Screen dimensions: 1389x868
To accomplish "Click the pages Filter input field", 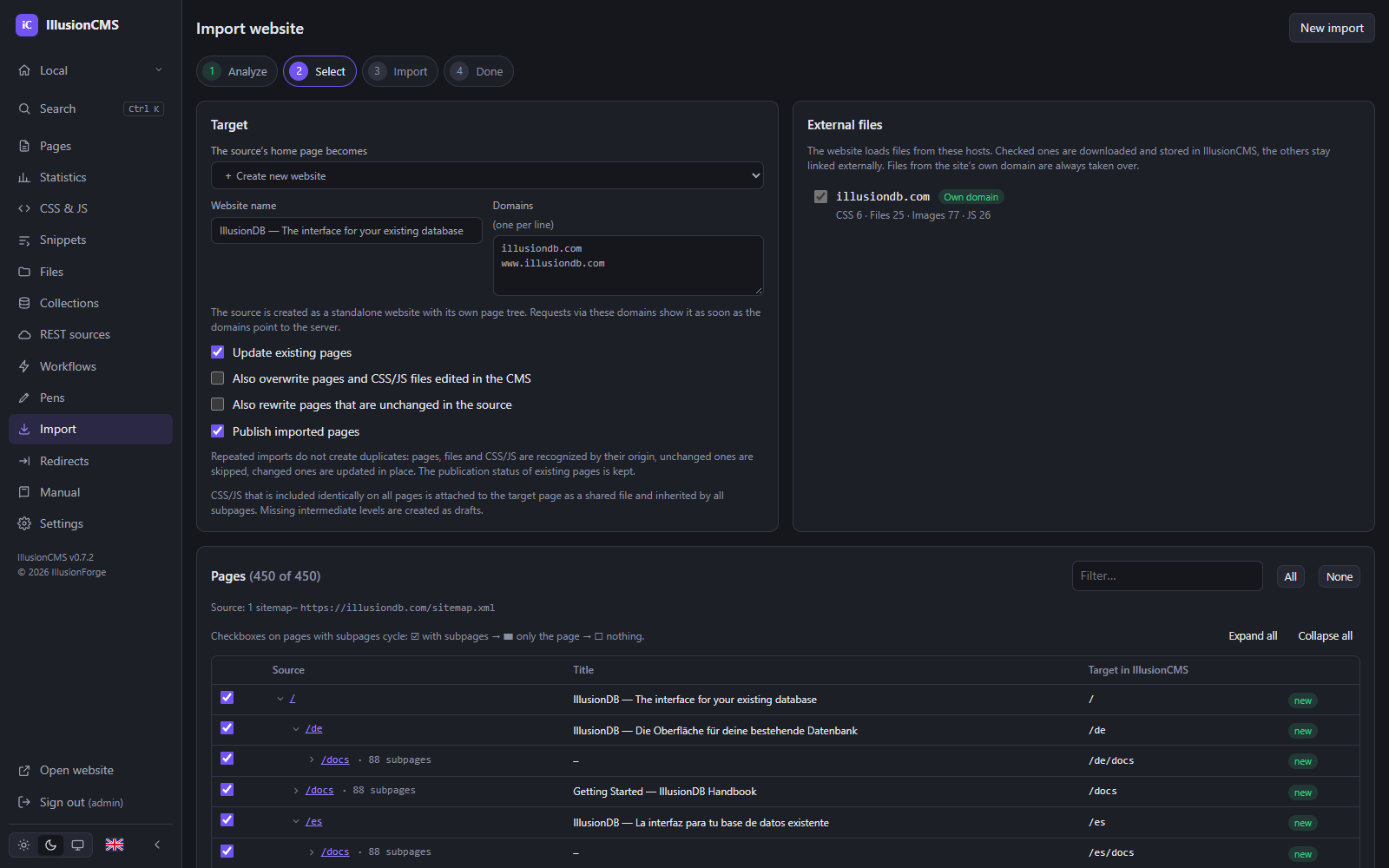I will click(x=1167, y=575).
